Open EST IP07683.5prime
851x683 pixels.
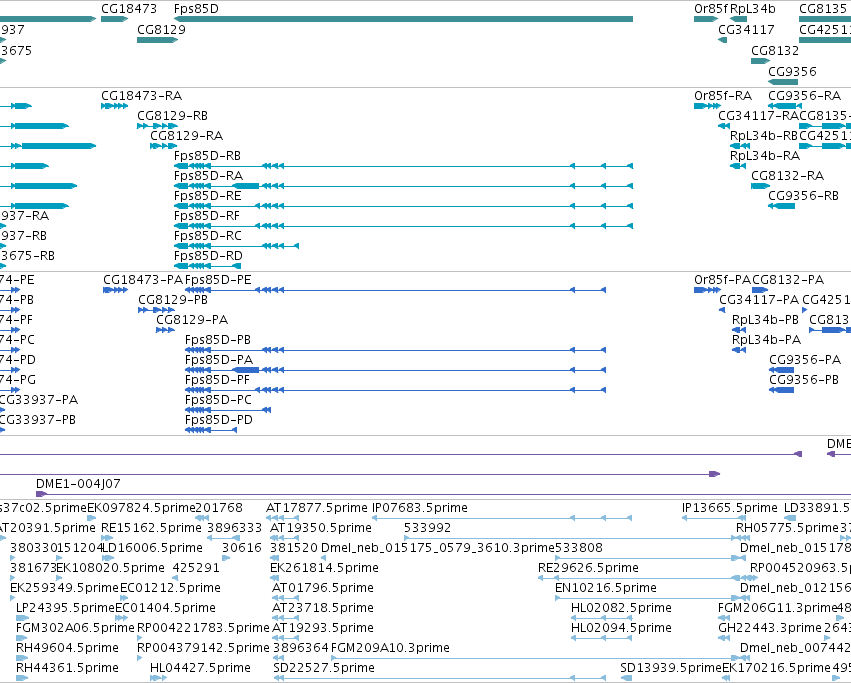point(420,508)
